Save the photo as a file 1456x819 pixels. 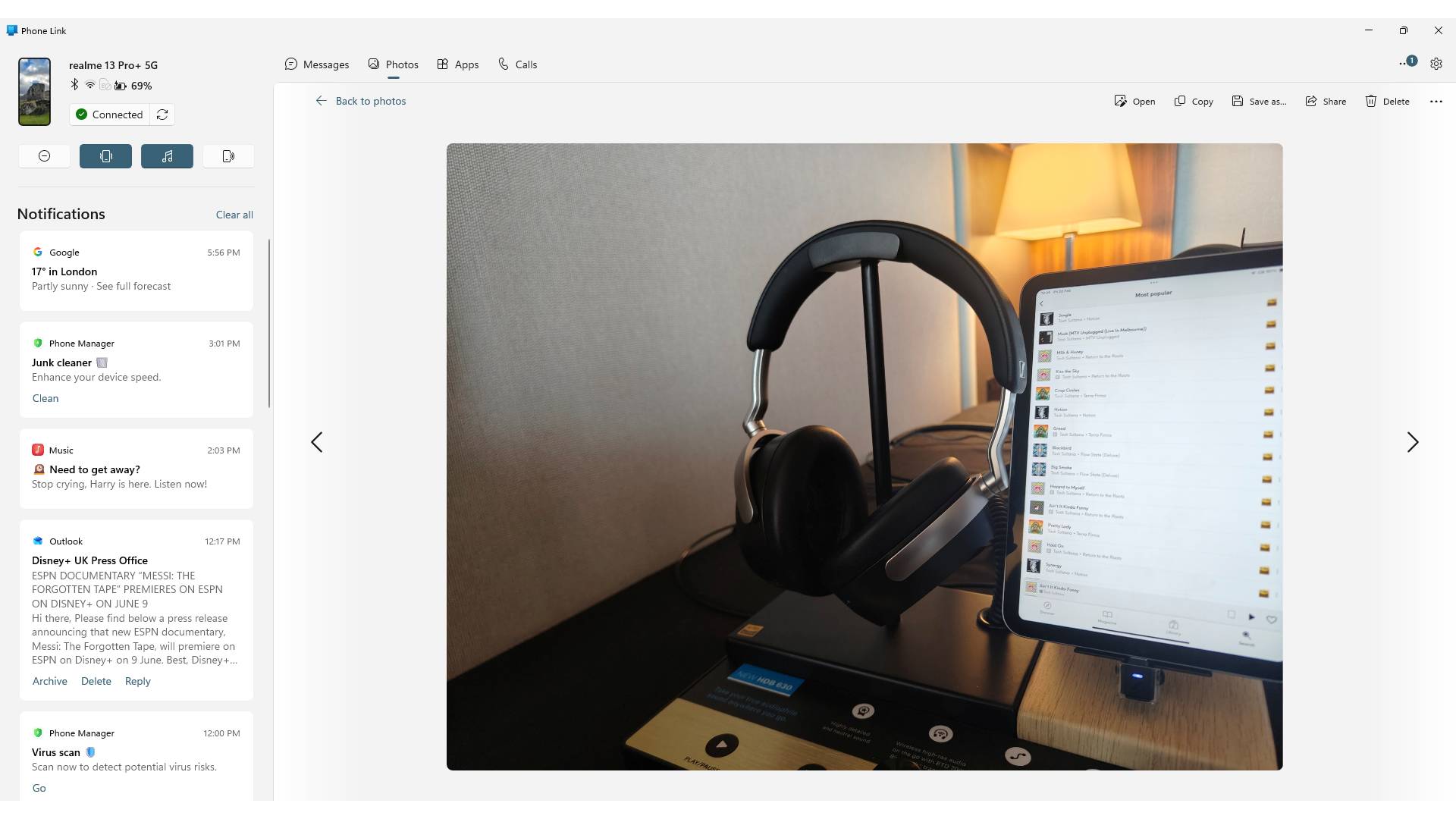(x=1259, y=101)
